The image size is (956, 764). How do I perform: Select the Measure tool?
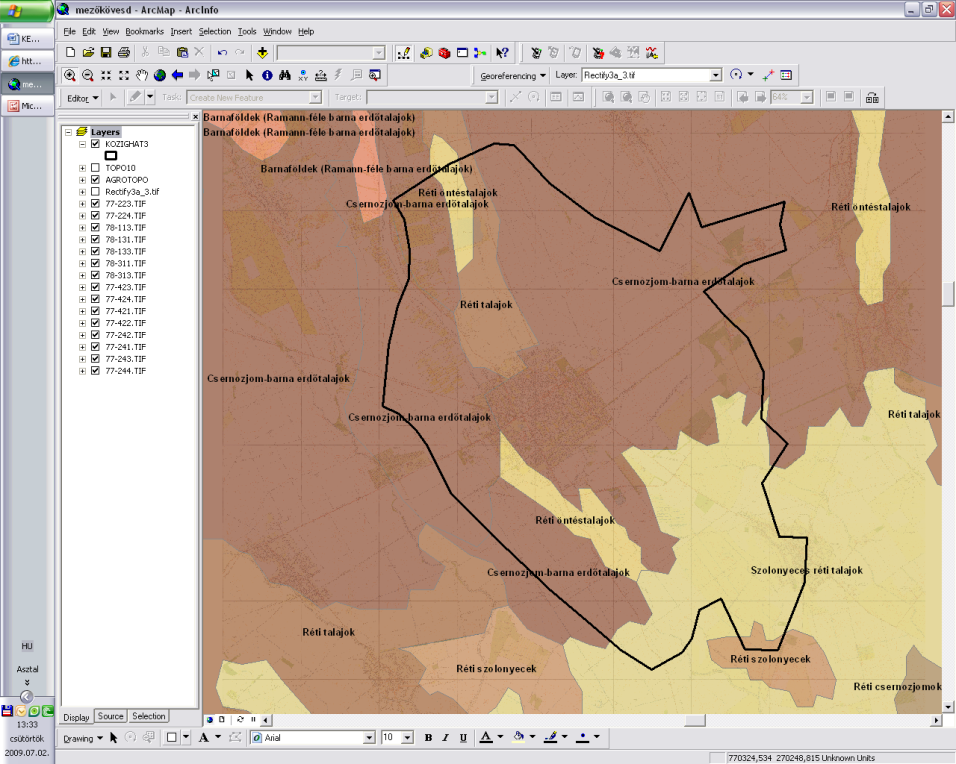(321, 75)
